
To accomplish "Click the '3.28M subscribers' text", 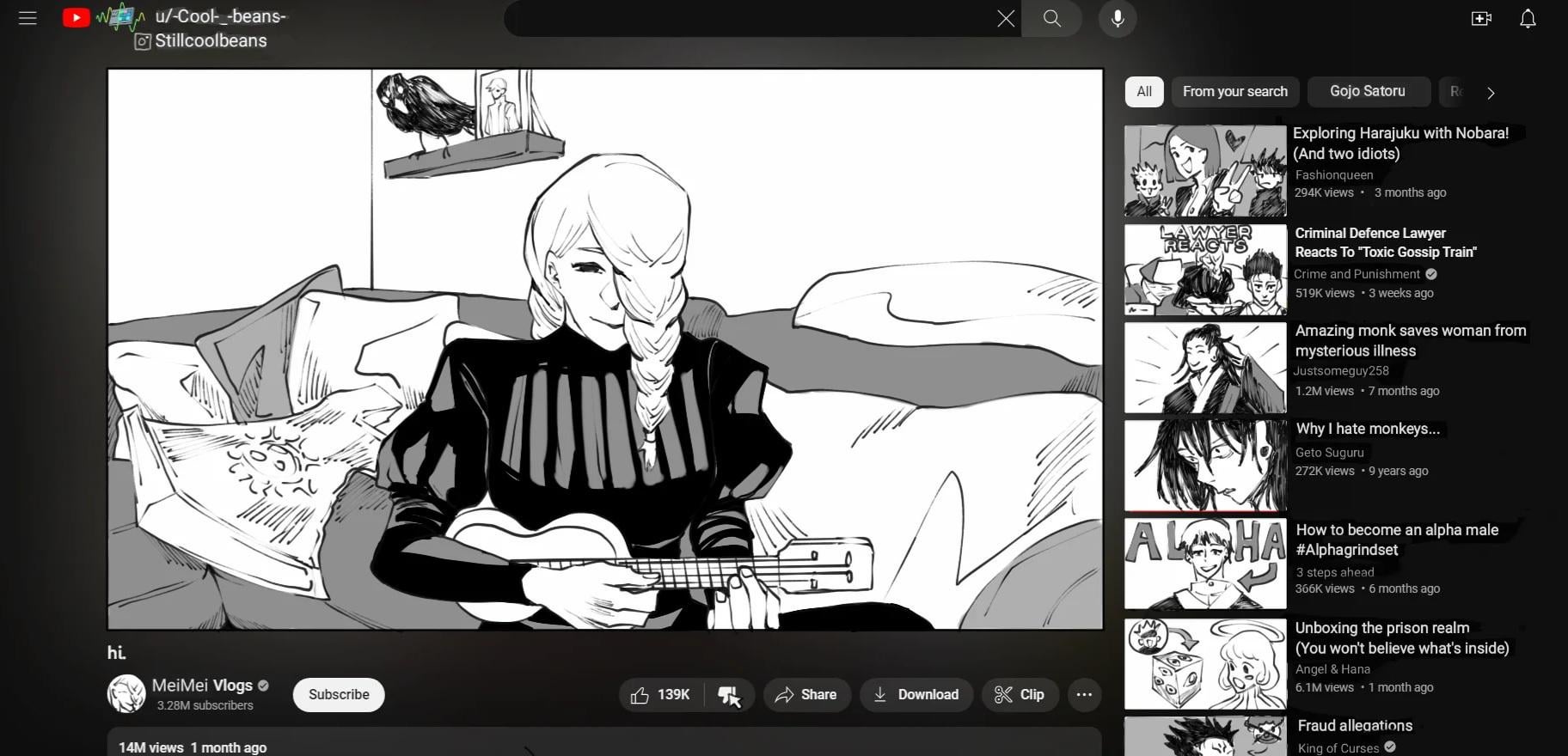I will [205, 705].
